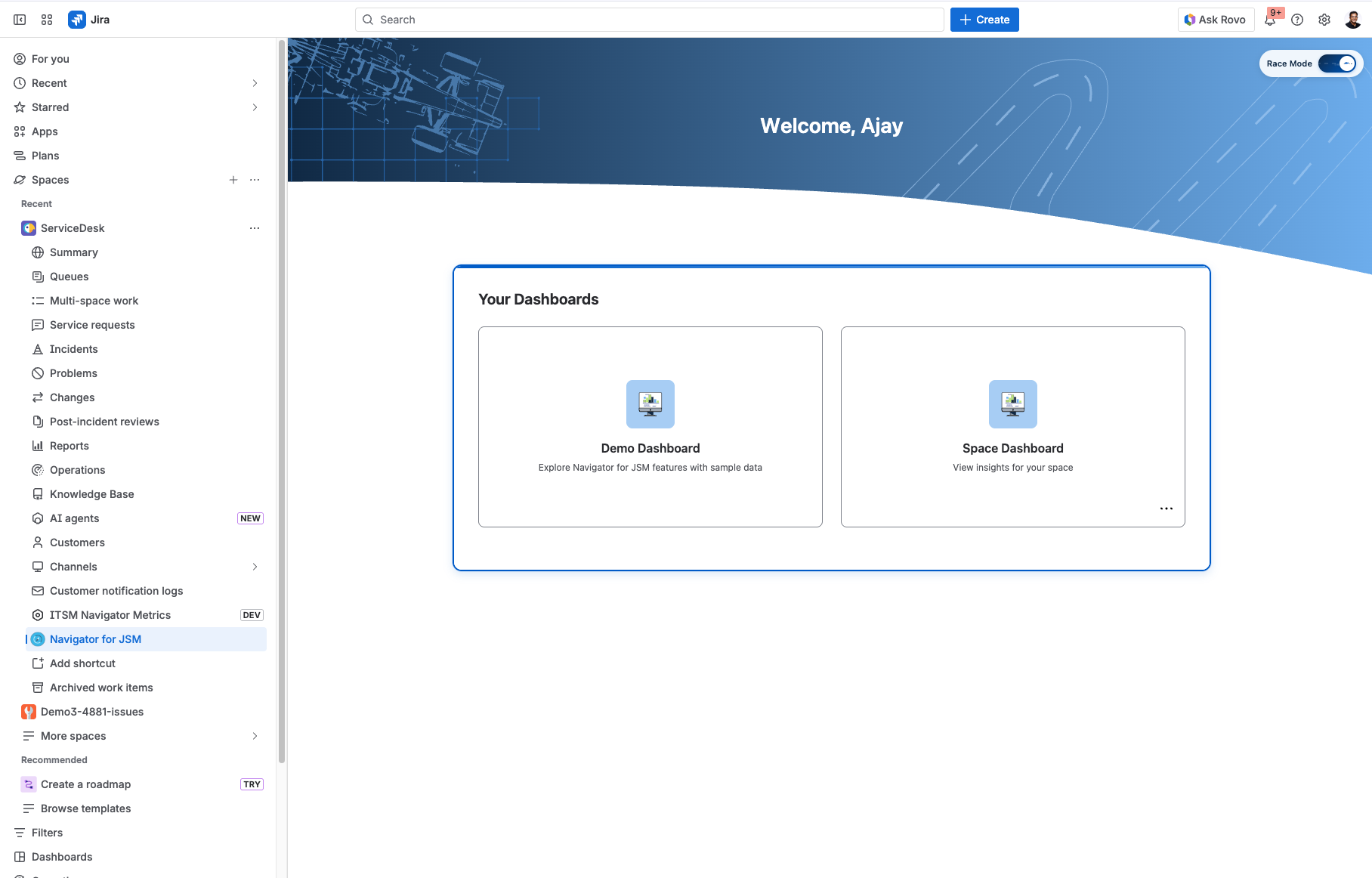This screenshot has height=878, width=1372.
Task: Open Service requests
Action: coord(147,325)
